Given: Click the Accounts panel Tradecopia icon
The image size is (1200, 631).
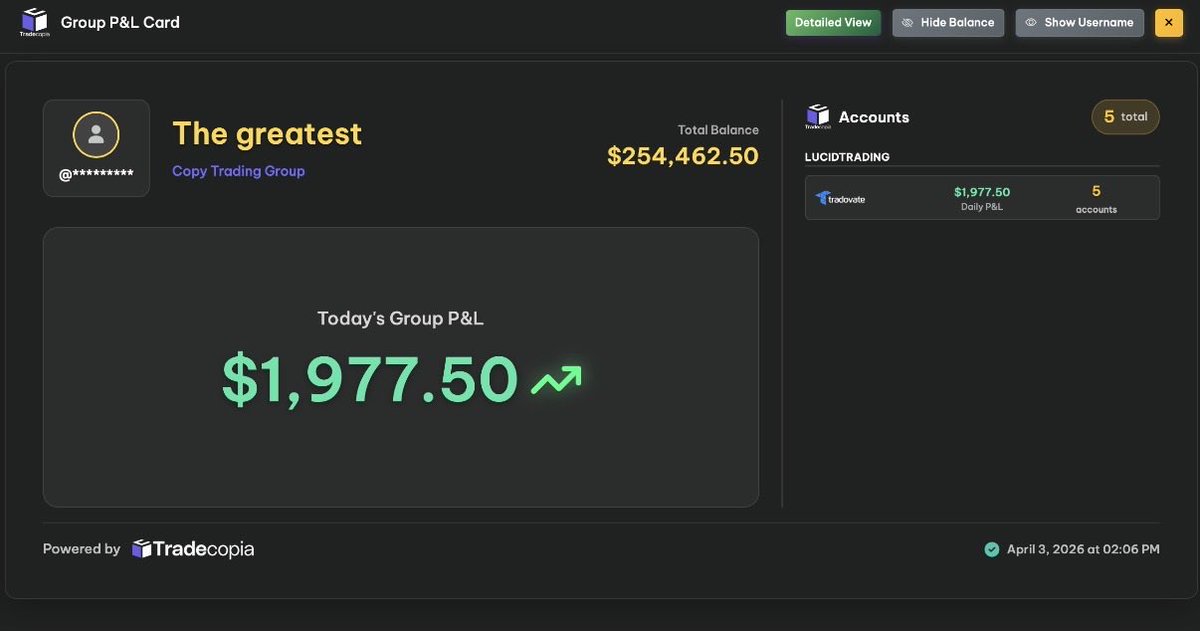Looking at the screenshot, I should (x=818, y=117).
